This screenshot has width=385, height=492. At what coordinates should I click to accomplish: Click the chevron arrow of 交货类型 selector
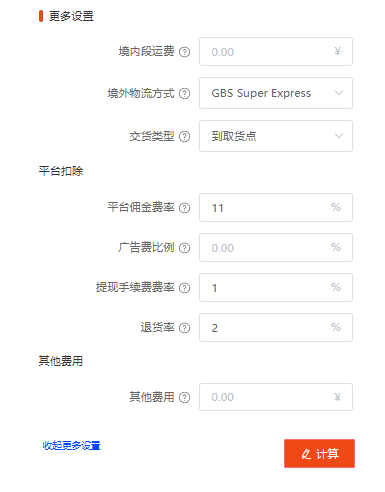(x=339, y=136)
